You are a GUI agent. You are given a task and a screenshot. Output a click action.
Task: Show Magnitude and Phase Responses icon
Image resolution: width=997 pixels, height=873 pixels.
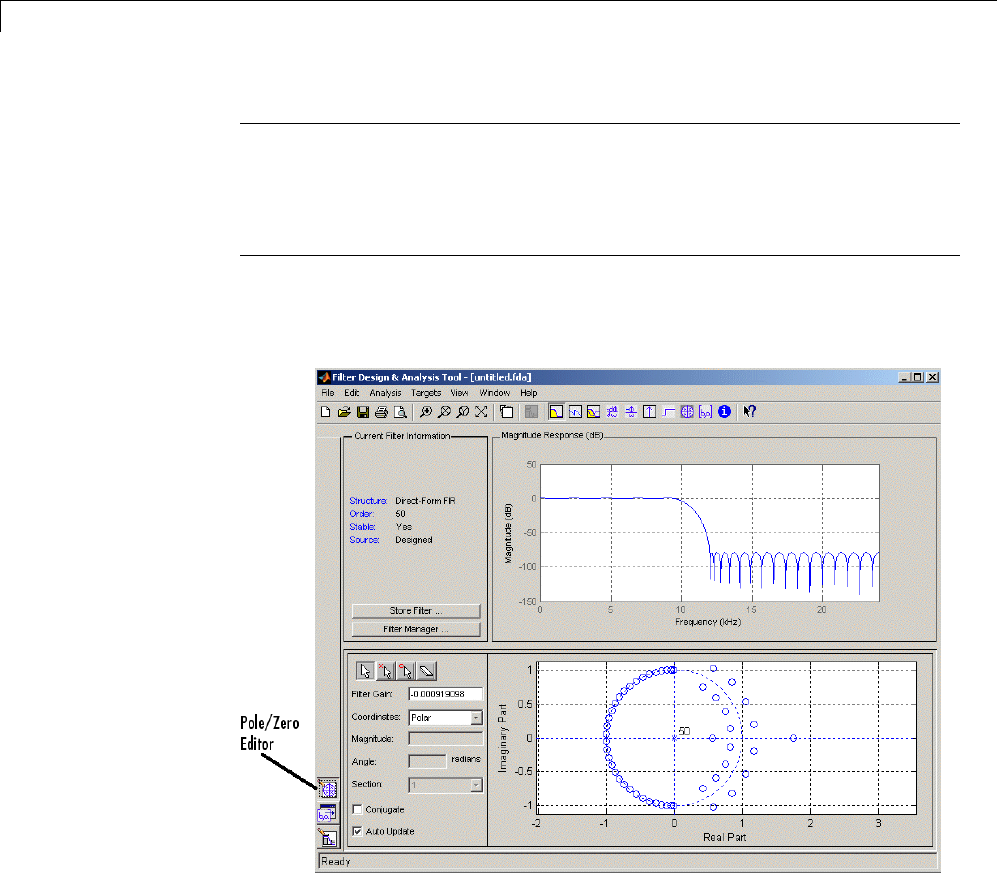click(x=593, y=412)
